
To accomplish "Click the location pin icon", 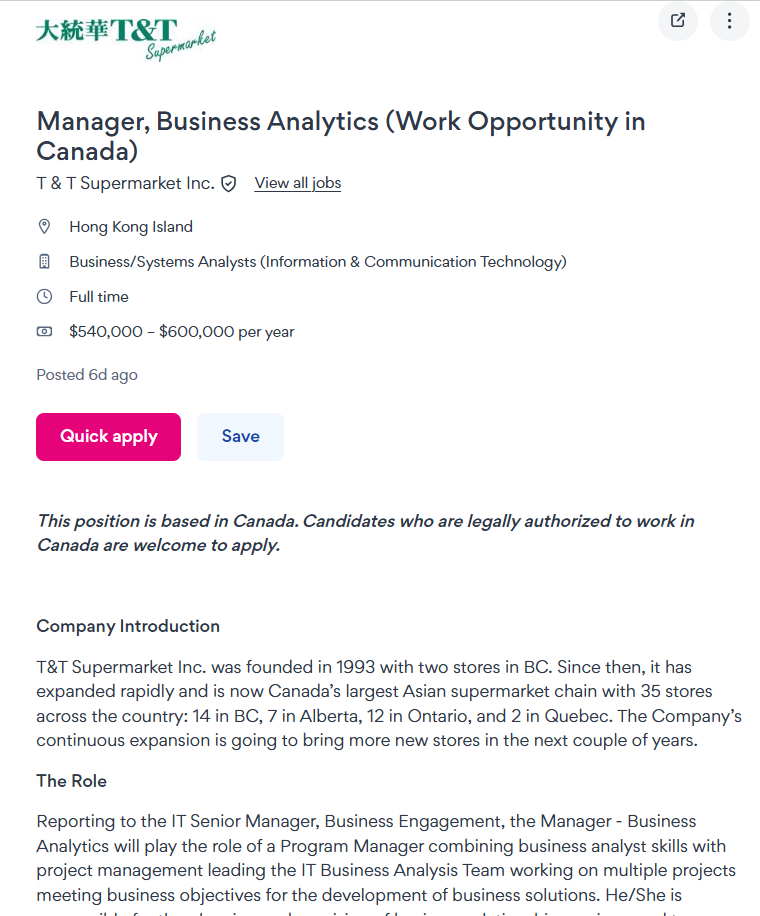I will pos(44,227).
